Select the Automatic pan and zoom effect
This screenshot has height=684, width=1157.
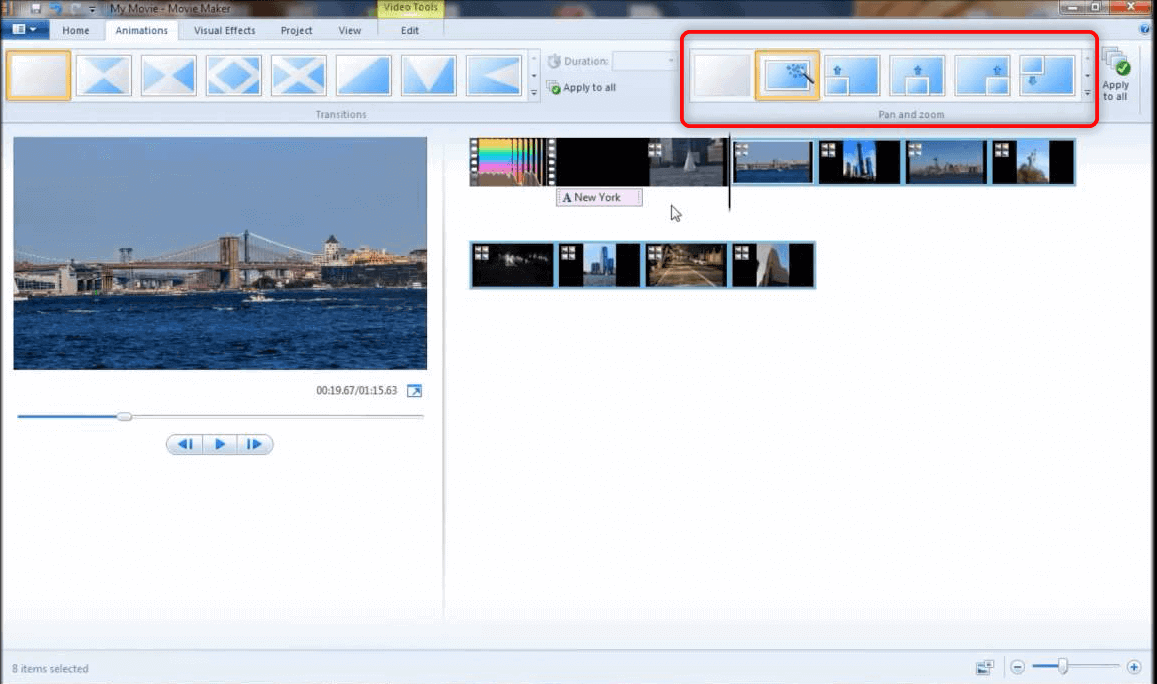(x=787, y=76)
